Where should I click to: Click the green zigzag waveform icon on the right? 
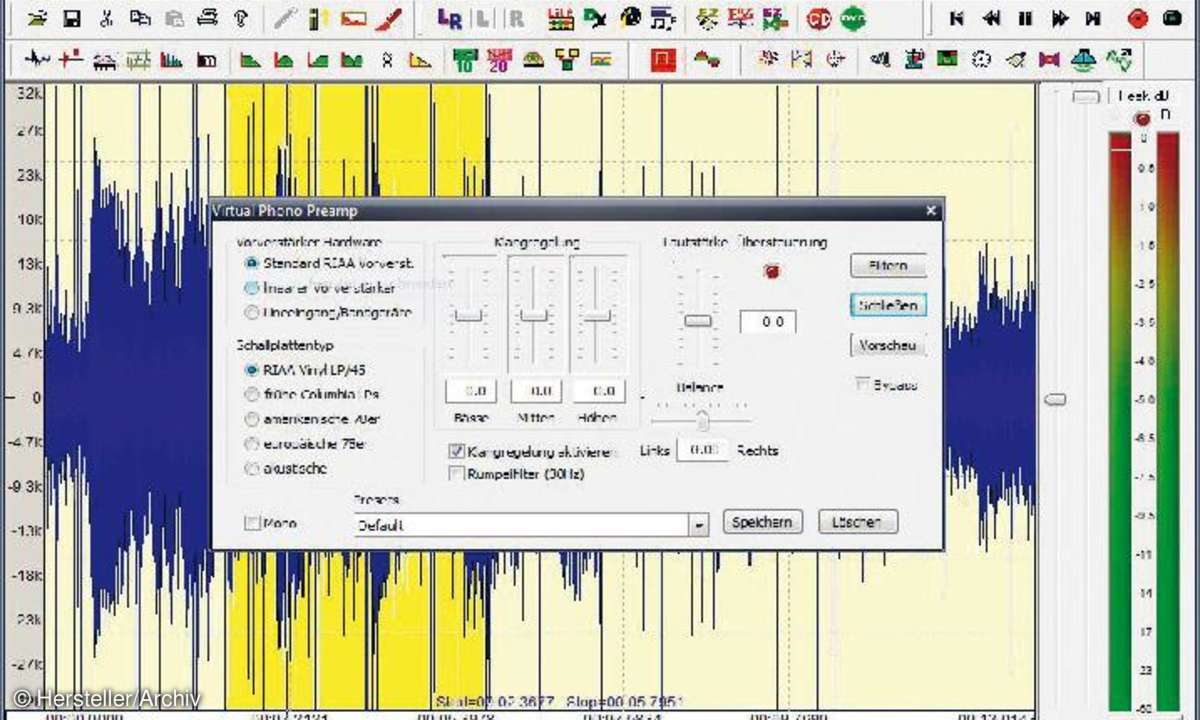[x=1118, y=60]
